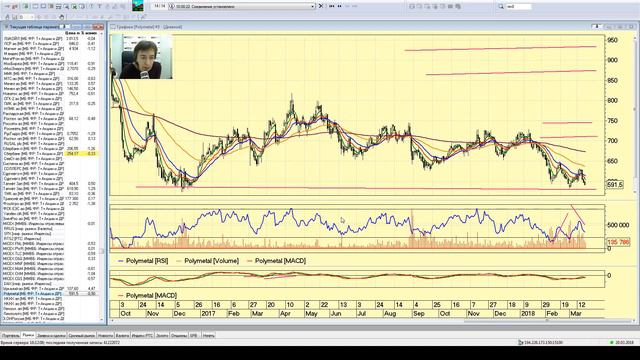Click the volume value label 135 786
Screen dimensions: 640x360
pos(618,242)
